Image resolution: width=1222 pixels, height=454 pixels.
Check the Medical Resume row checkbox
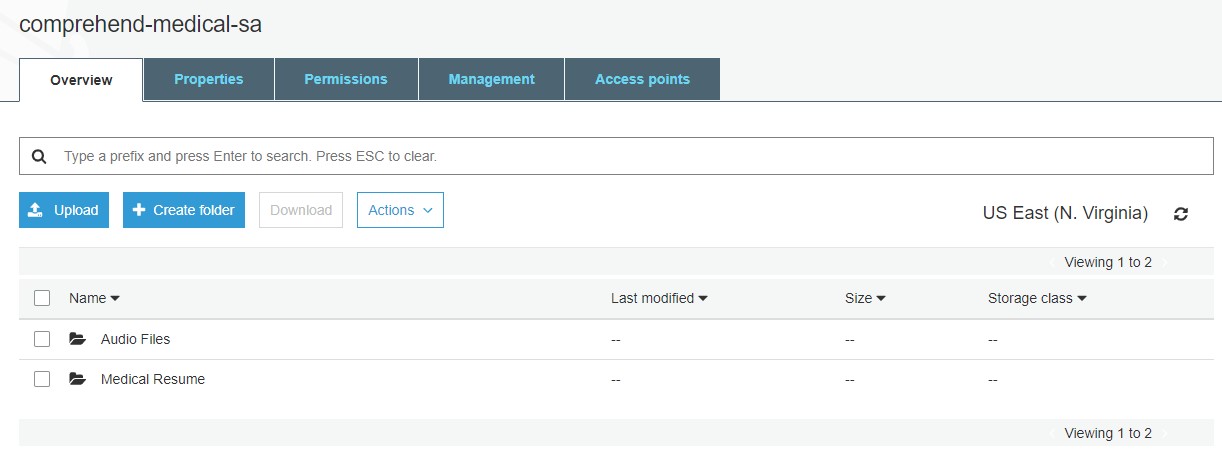tap(42, 379)
